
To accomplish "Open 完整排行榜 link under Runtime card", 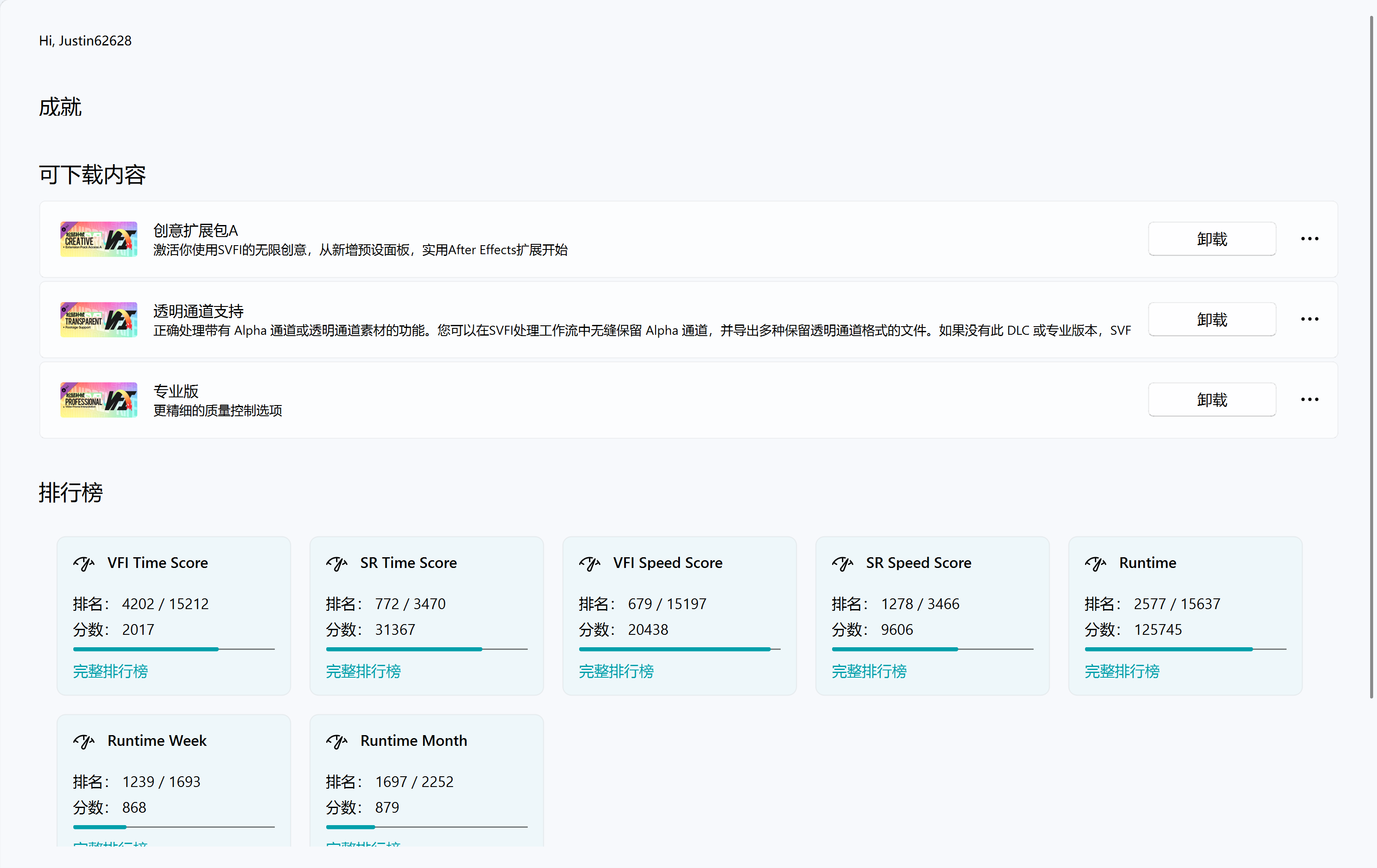I will 1122,671.
